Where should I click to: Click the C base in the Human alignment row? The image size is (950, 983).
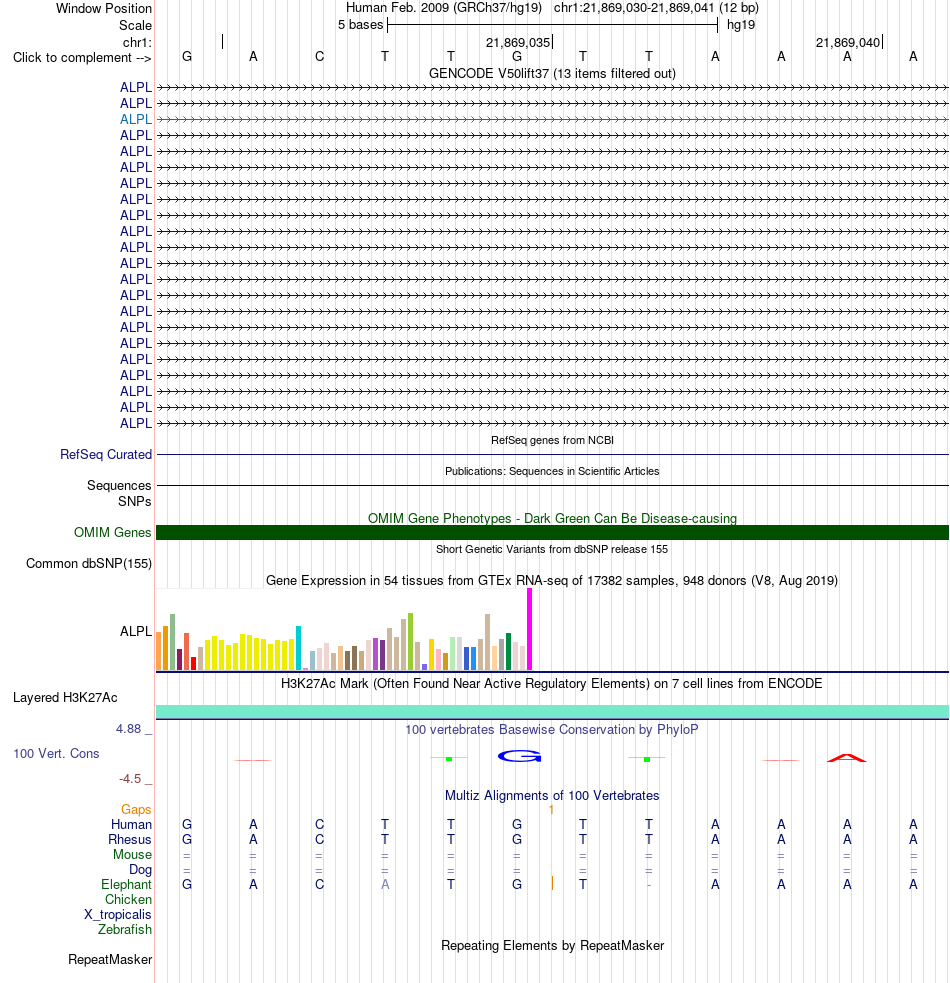tap(319, 824)
